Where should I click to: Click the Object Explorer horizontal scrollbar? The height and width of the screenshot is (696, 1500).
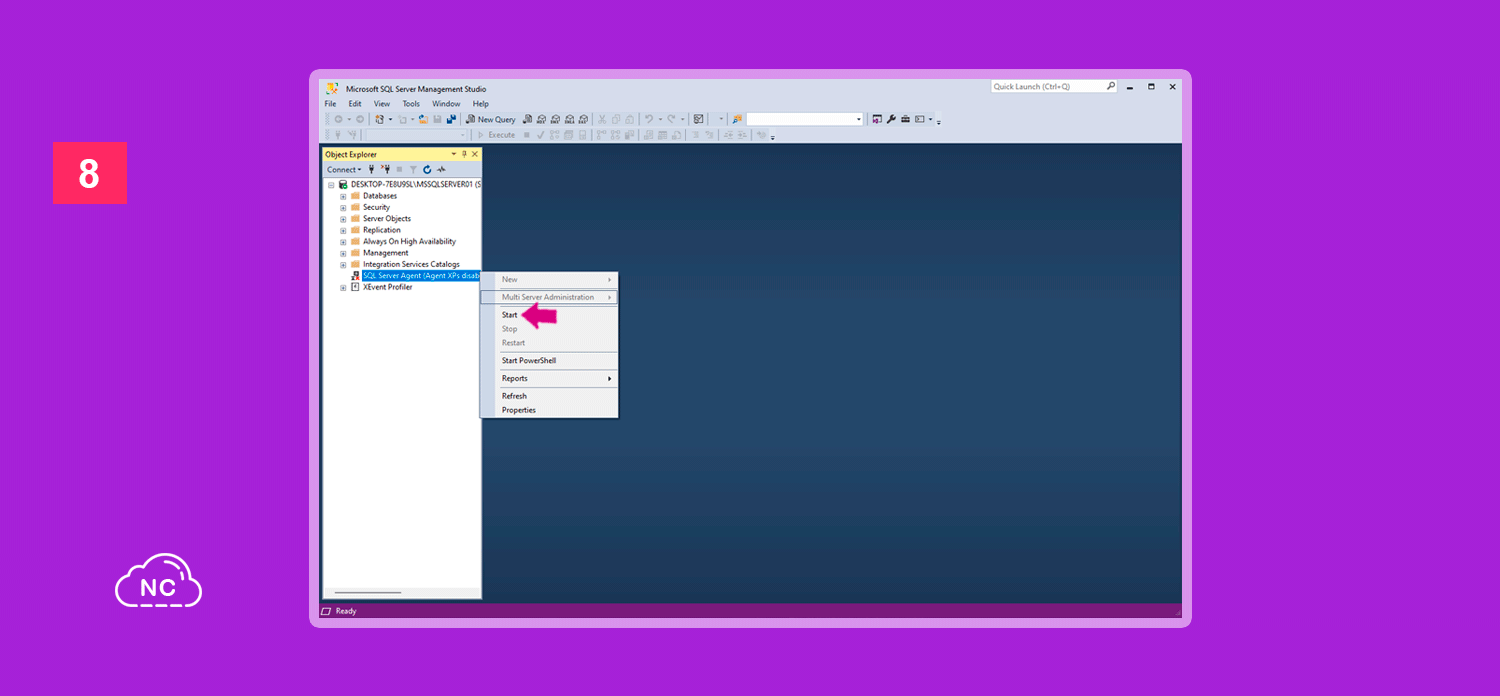click(368, 592)
